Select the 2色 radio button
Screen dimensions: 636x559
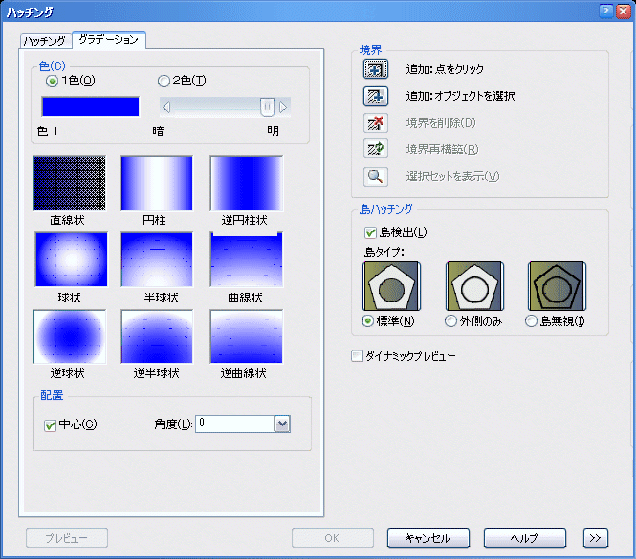(163, 81)
